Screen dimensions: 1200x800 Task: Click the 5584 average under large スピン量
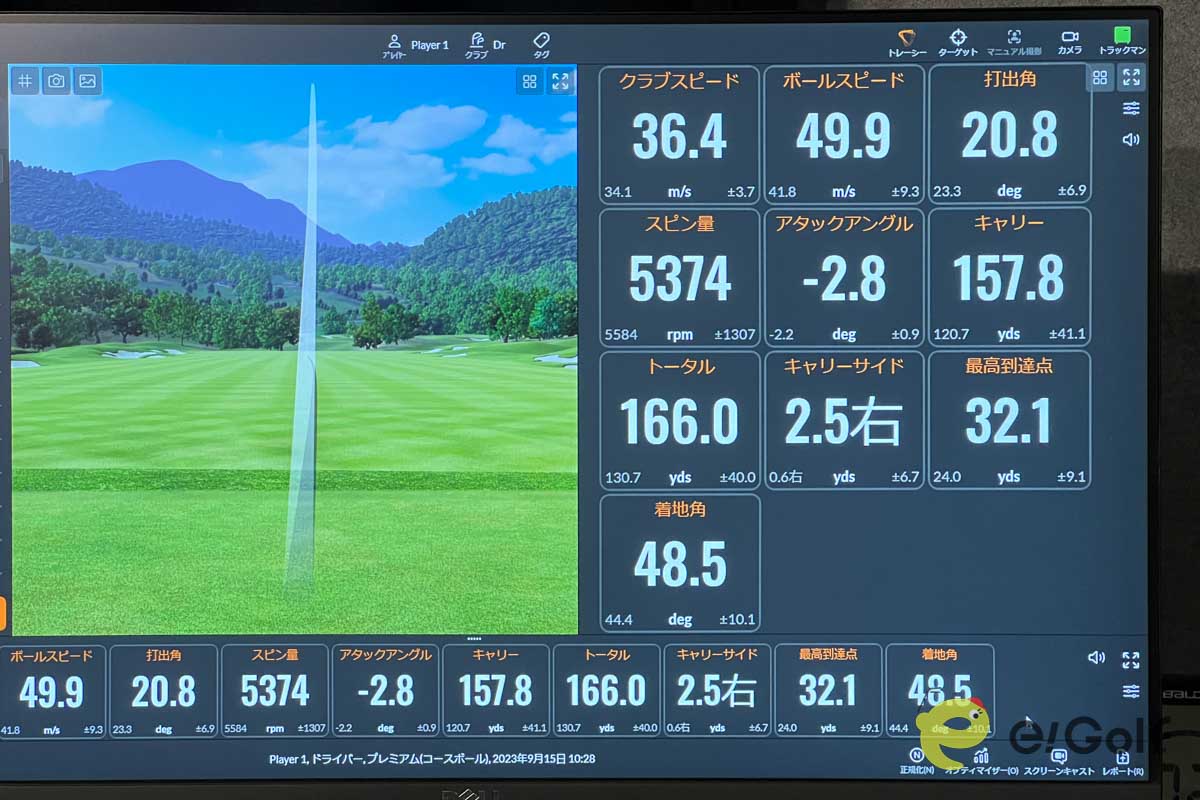(x=621, y=334)
